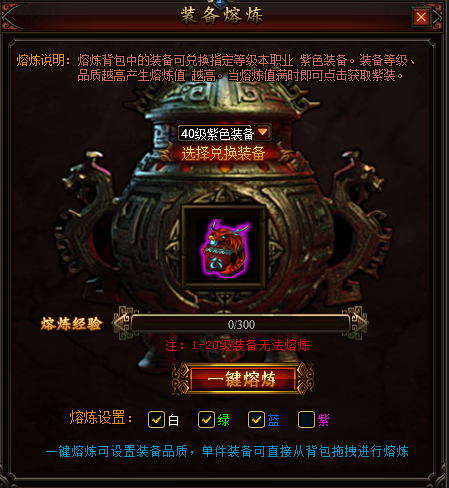The image size is (449, 488).
Task: Click the 选择兑换装备 banner
Action: [x=222, y=154]
